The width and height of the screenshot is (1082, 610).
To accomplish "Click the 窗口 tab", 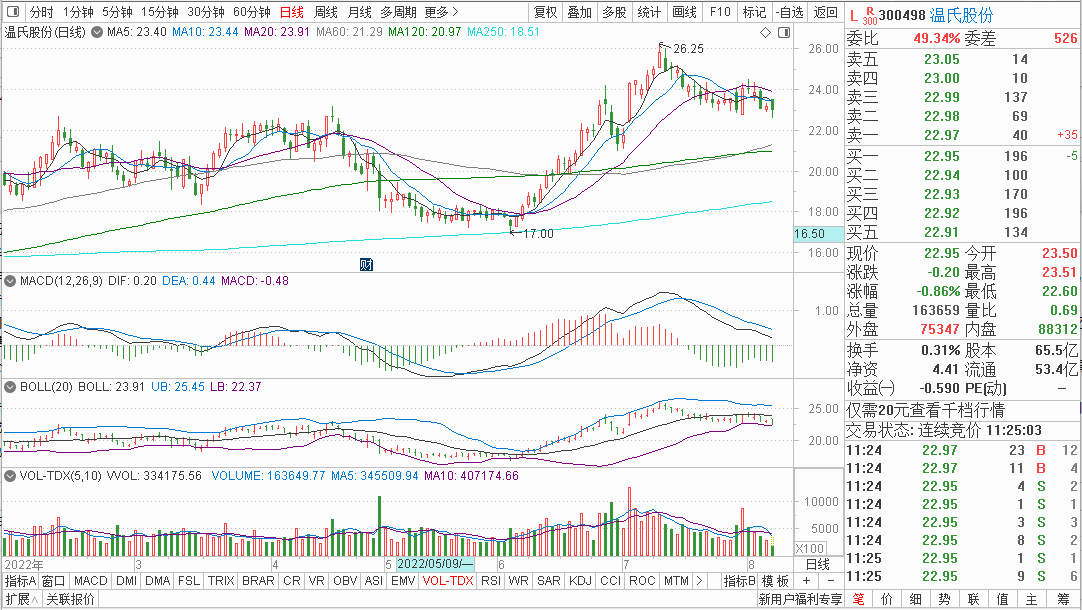I will [x=53, y=581].
